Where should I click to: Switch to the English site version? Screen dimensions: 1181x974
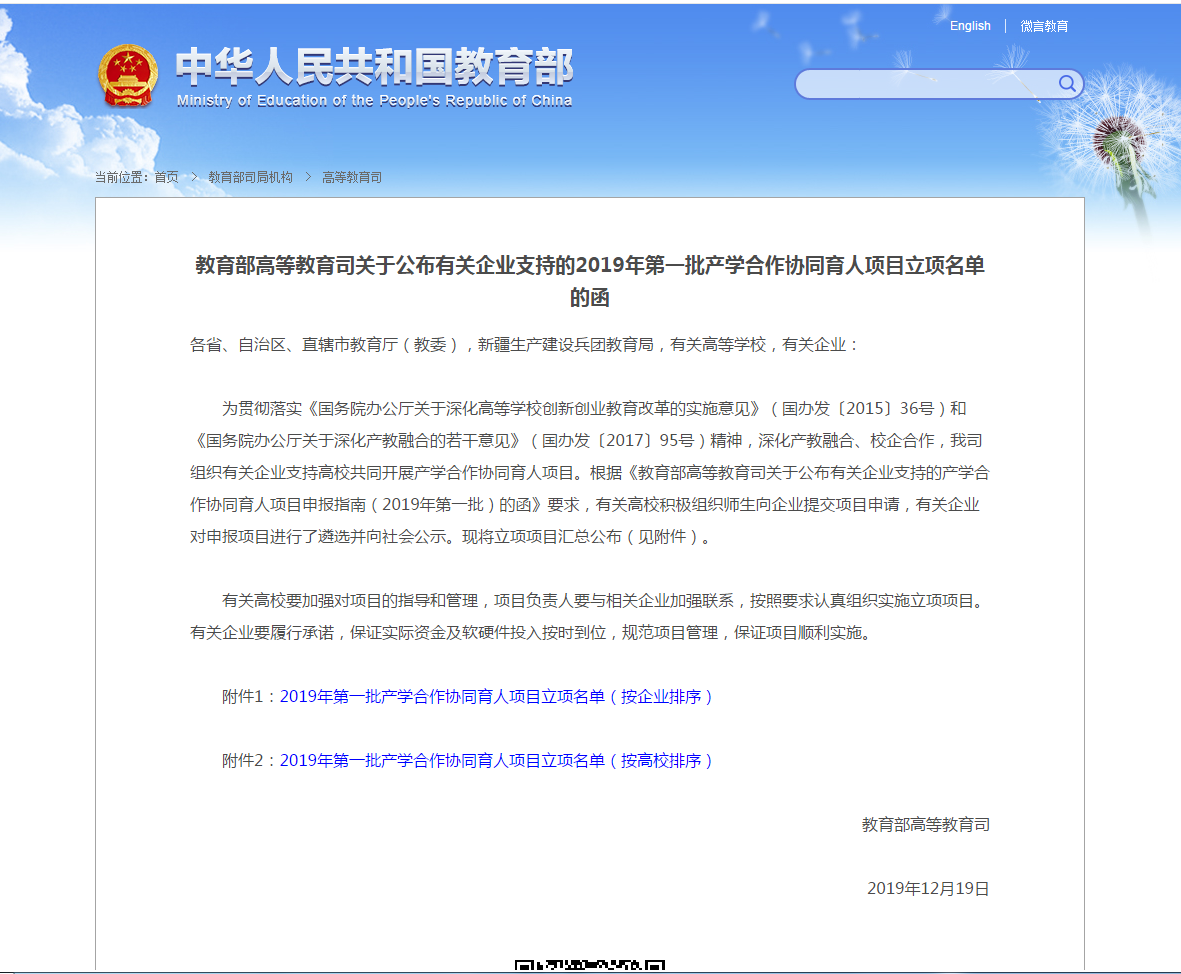(970, 26)
